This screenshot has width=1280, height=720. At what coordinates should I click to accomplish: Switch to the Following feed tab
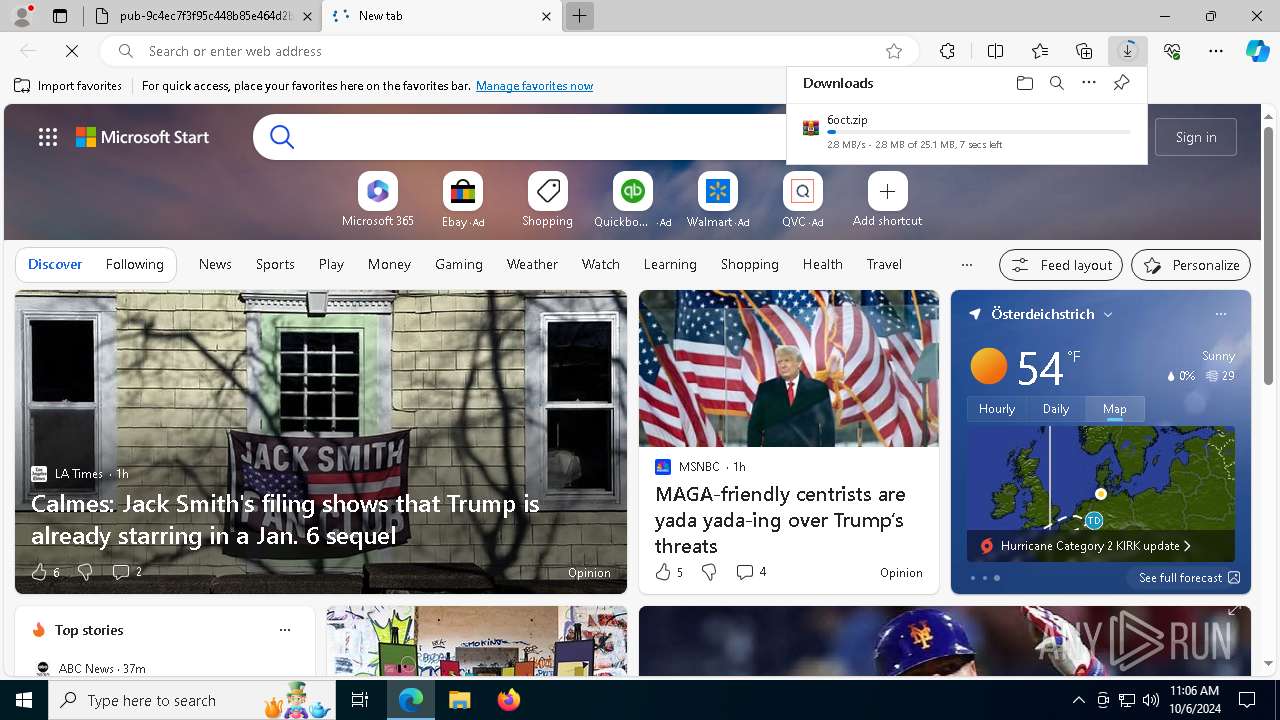point(134,264)
